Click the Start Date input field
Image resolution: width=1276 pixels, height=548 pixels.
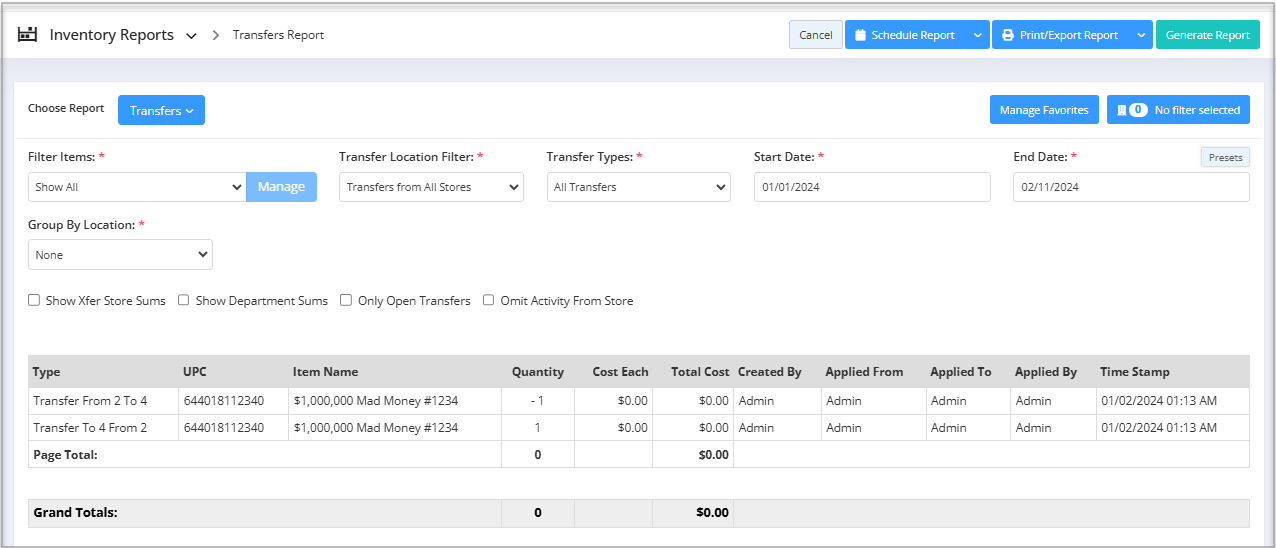point(872,187)
